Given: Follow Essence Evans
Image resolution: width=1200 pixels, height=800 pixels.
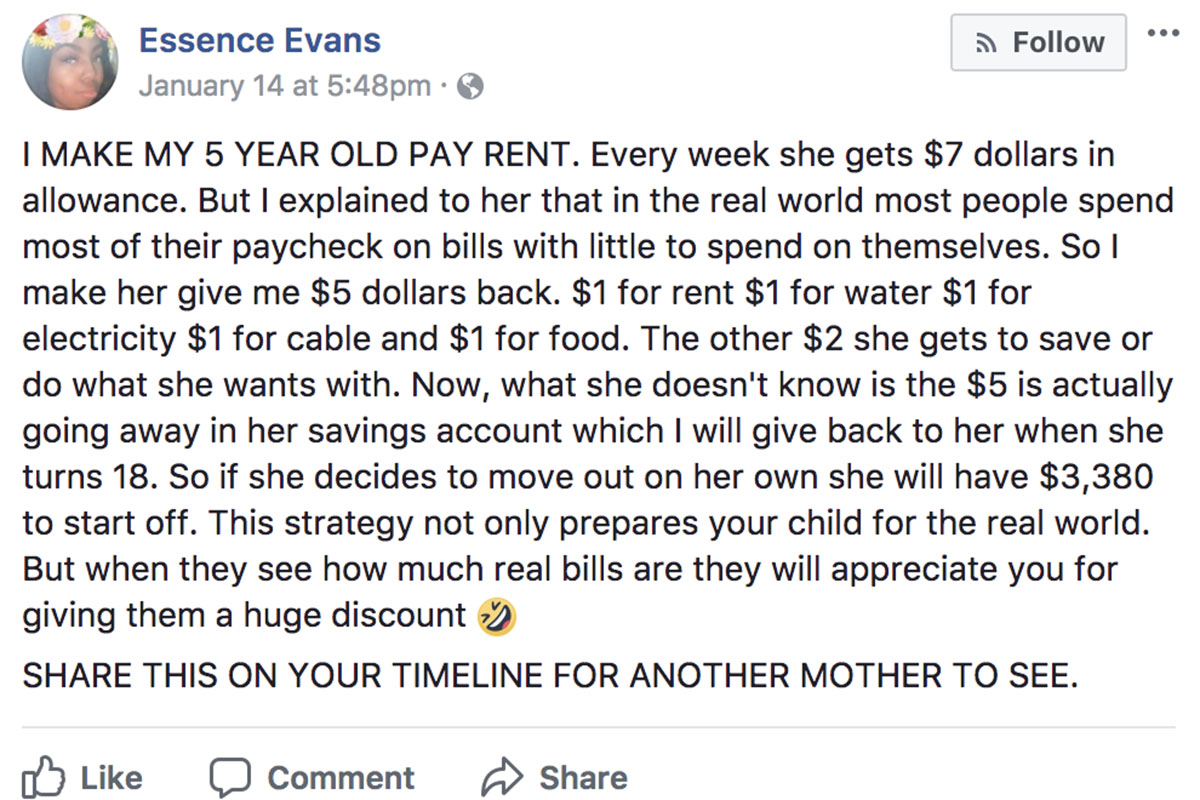Looking at the screenshot, I should [x=1038, y=43].
